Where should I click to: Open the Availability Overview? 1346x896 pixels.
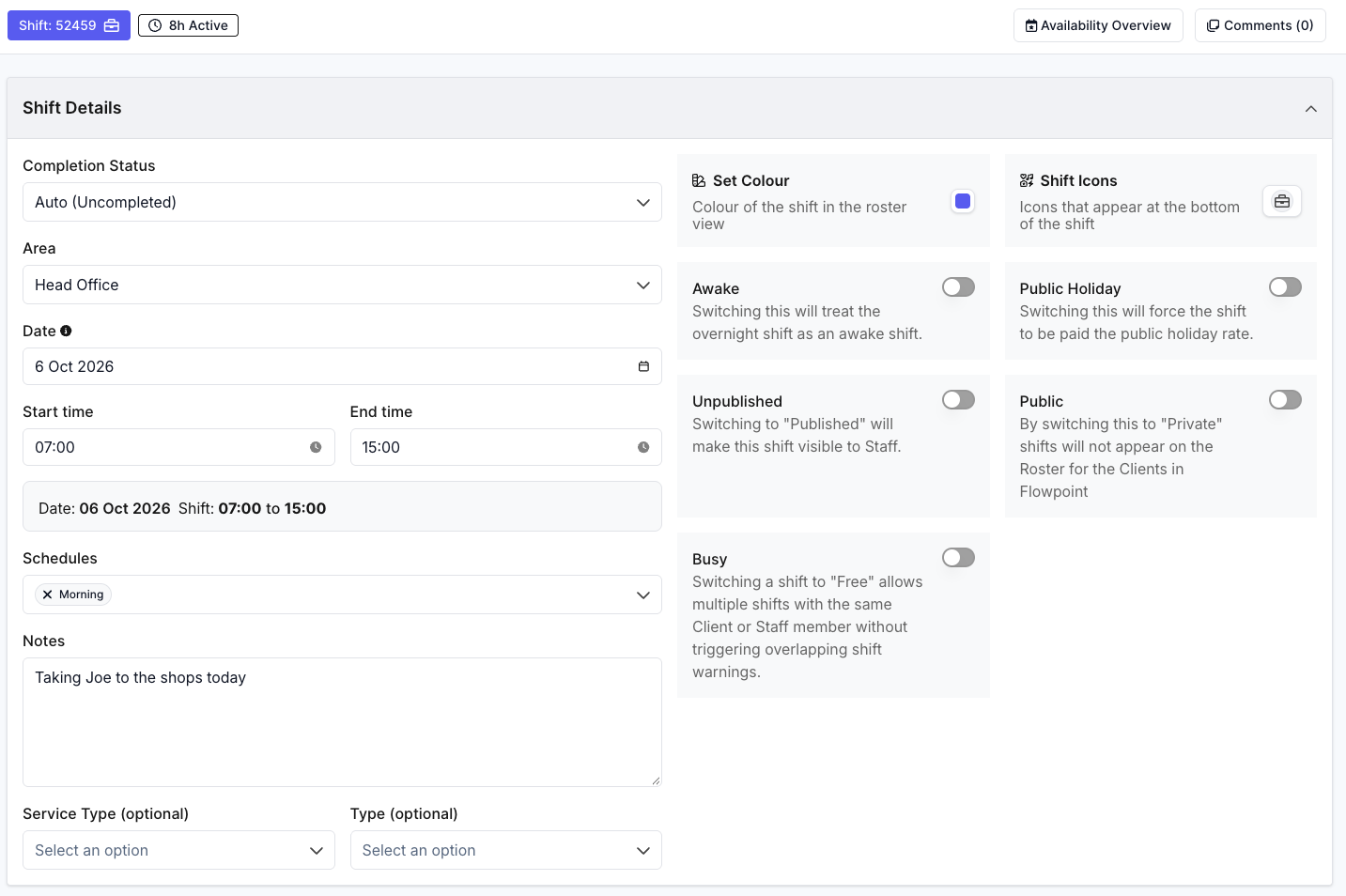coord(1098,25)
